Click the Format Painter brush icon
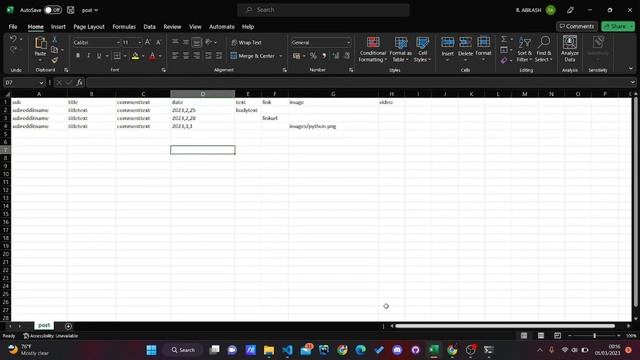Viewport: 640px width, 360px height. [55, 60]
